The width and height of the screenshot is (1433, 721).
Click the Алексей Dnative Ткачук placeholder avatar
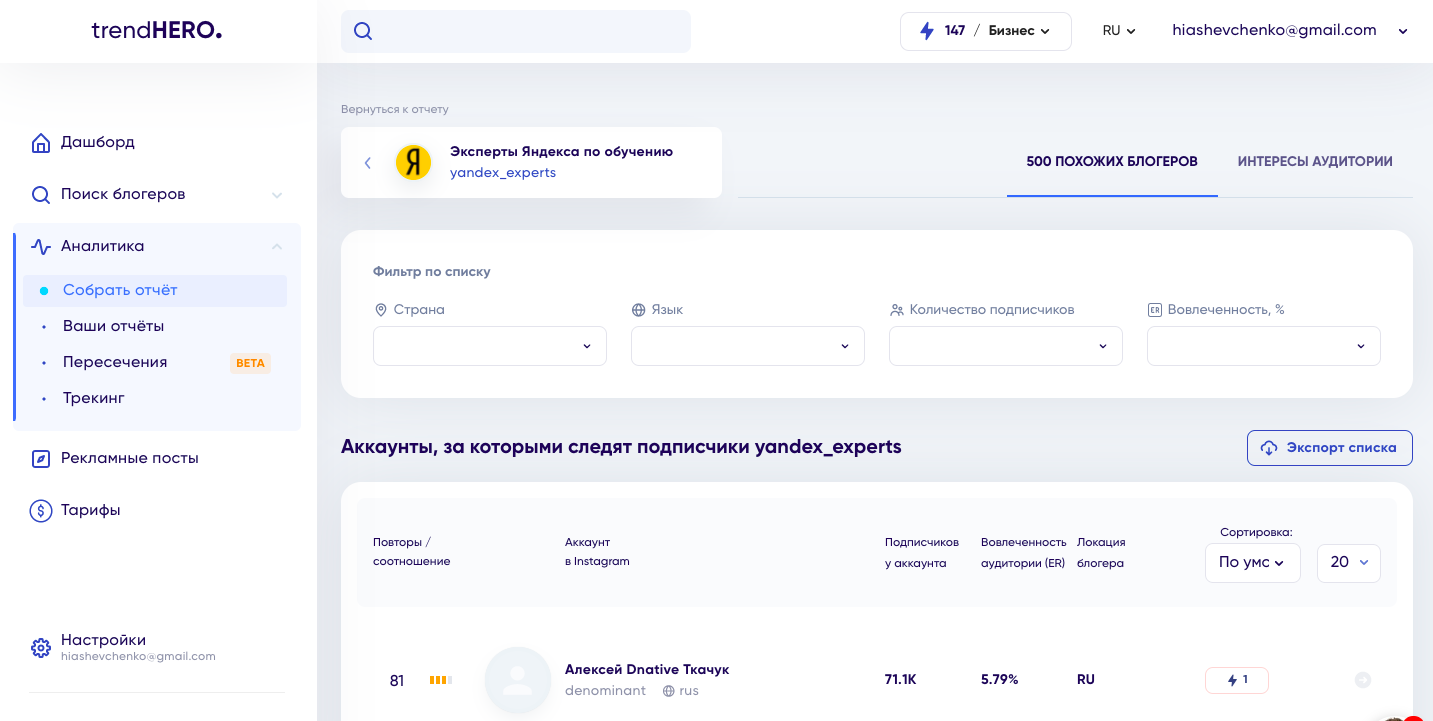[518, 680]
